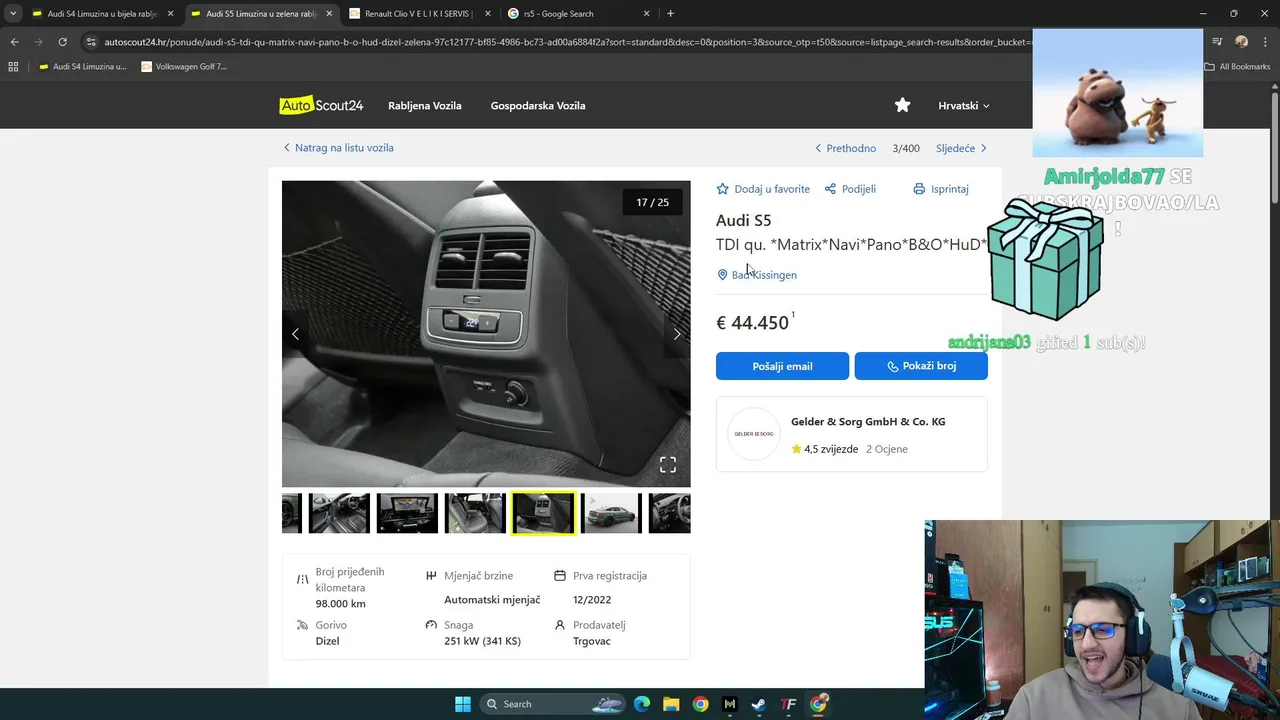Select the highlighted rear vents thumbnail
Image resolution: width=1280 pixels, height=720 pixels.
click(543, 513)
